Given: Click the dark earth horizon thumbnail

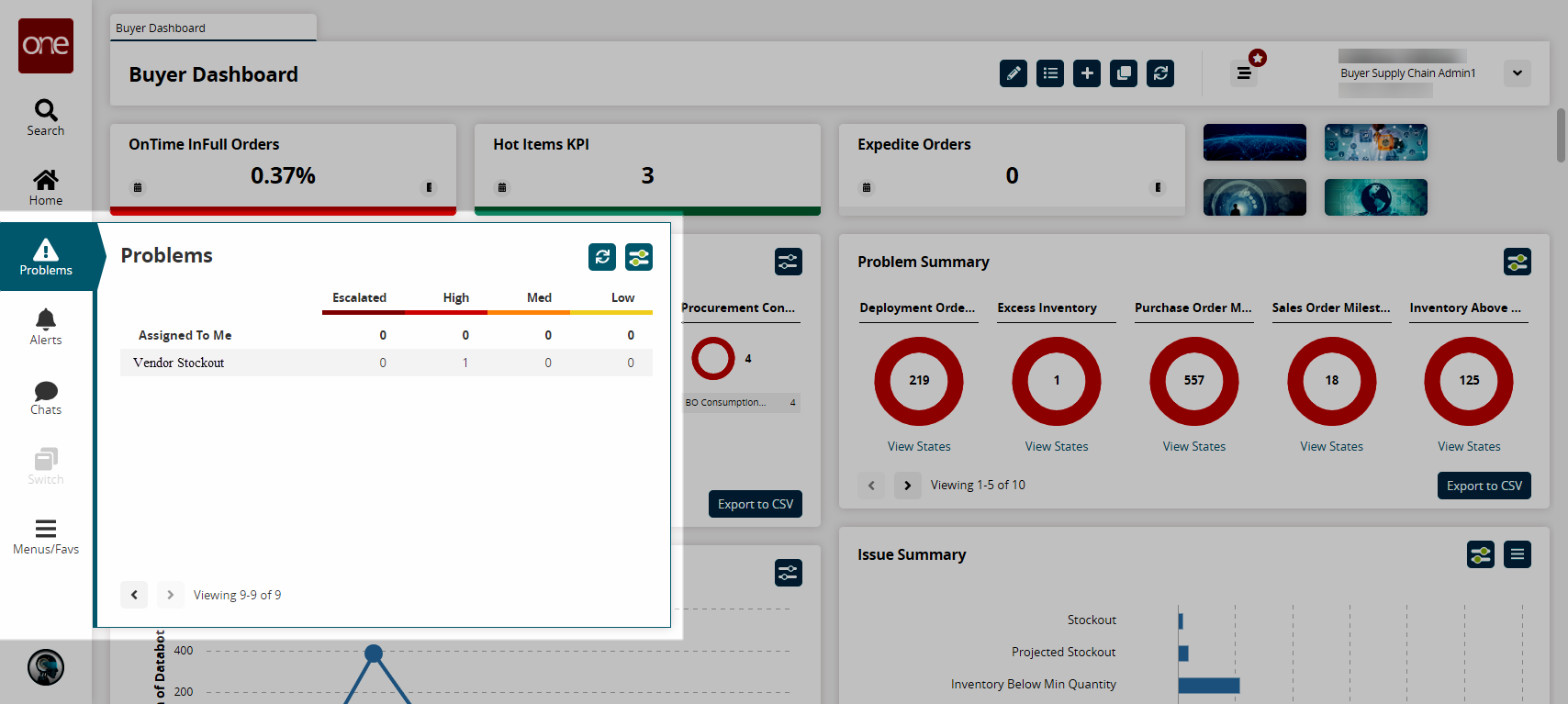Looking at the screenshot, I should (1255, 142).
